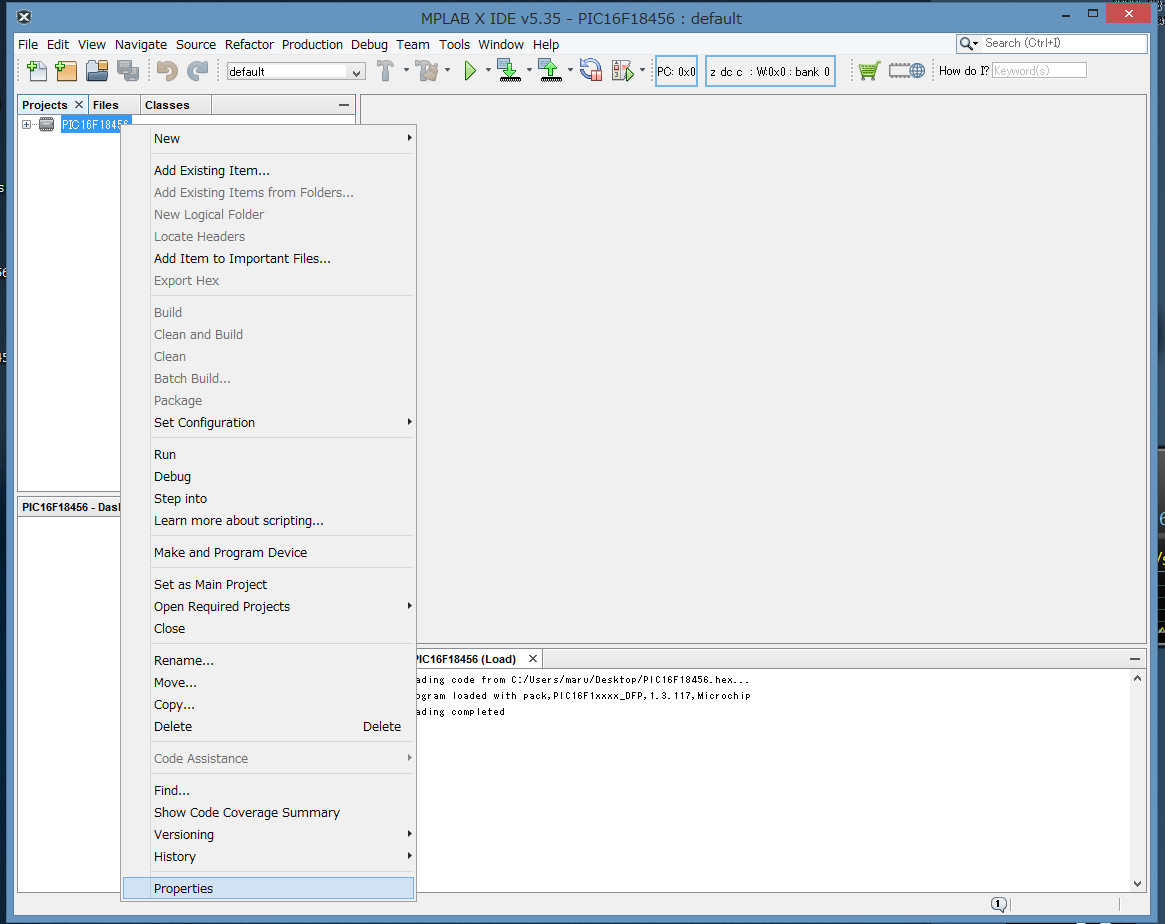This screenshot has width=1165, height=924.
Task: Click the PC: 0x0 program counter box
Action: pyautogui.click(x=676, y=71)
